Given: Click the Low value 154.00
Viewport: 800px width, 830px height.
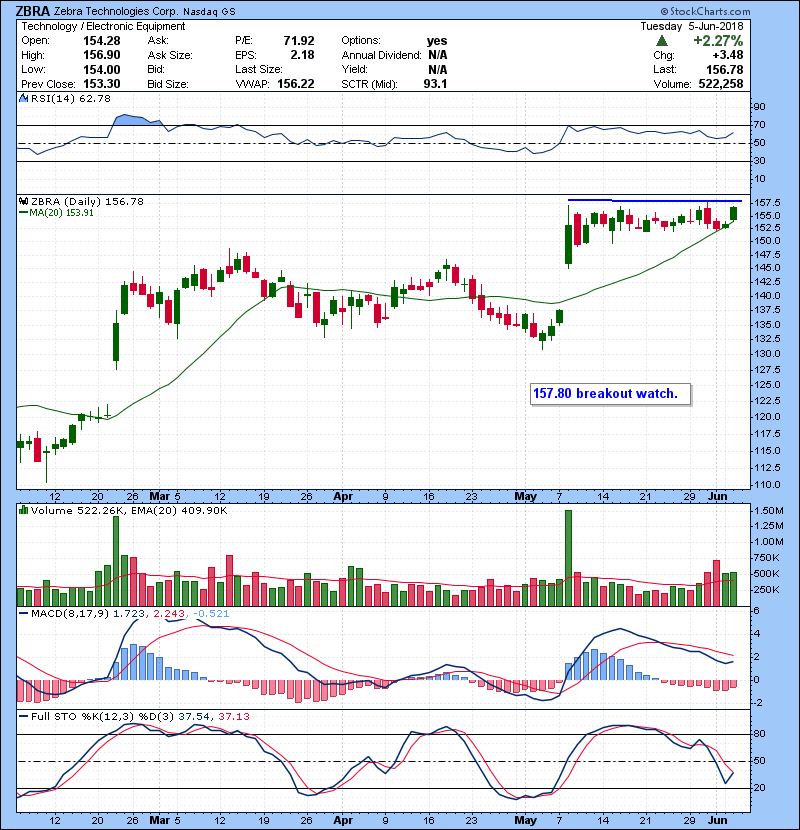Looking at the screenshot, I should (102, 69).
